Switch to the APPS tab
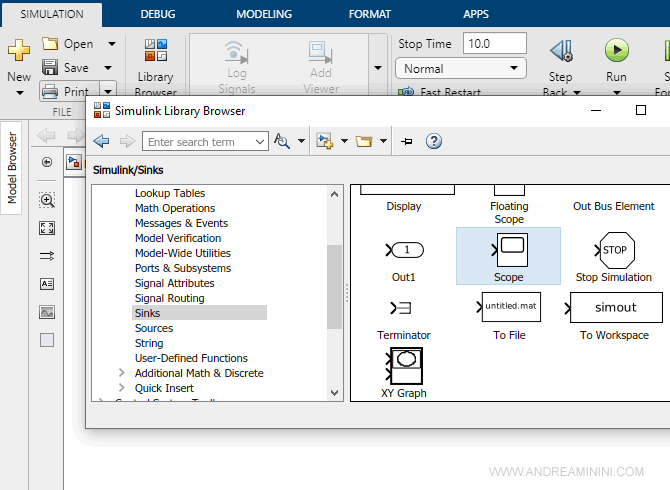This screenshot has height=490, width=670. [476, 14]
